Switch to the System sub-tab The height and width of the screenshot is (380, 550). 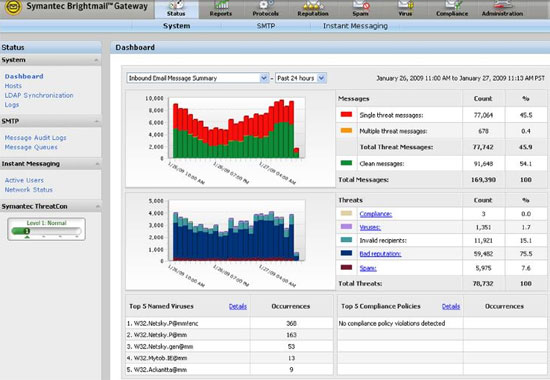click(176, 26)
